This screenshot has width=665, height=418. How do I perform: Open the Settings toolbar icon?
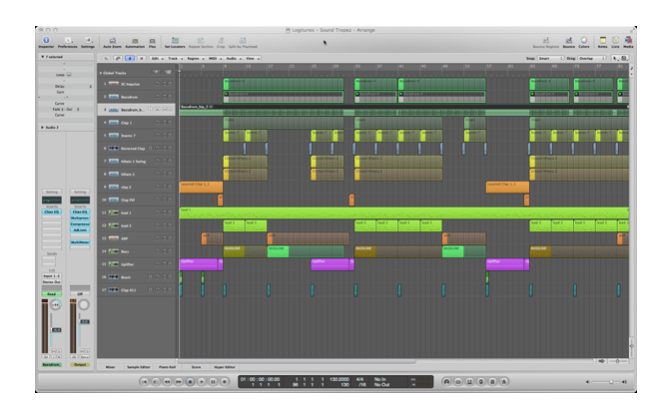point(88,40)
